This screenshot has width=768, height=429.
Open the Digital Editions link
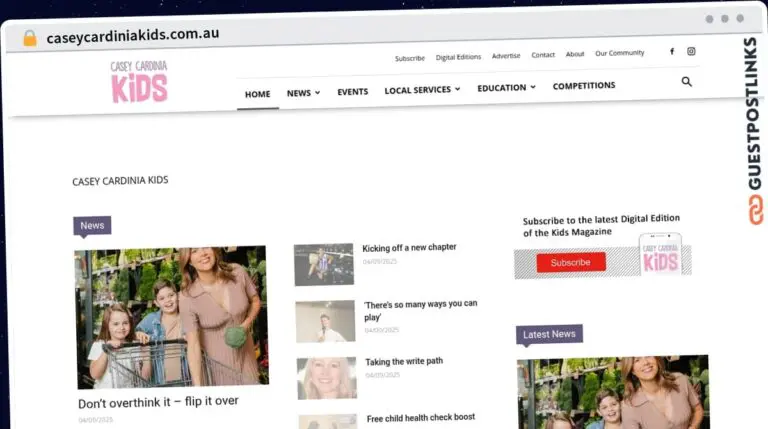459,58
